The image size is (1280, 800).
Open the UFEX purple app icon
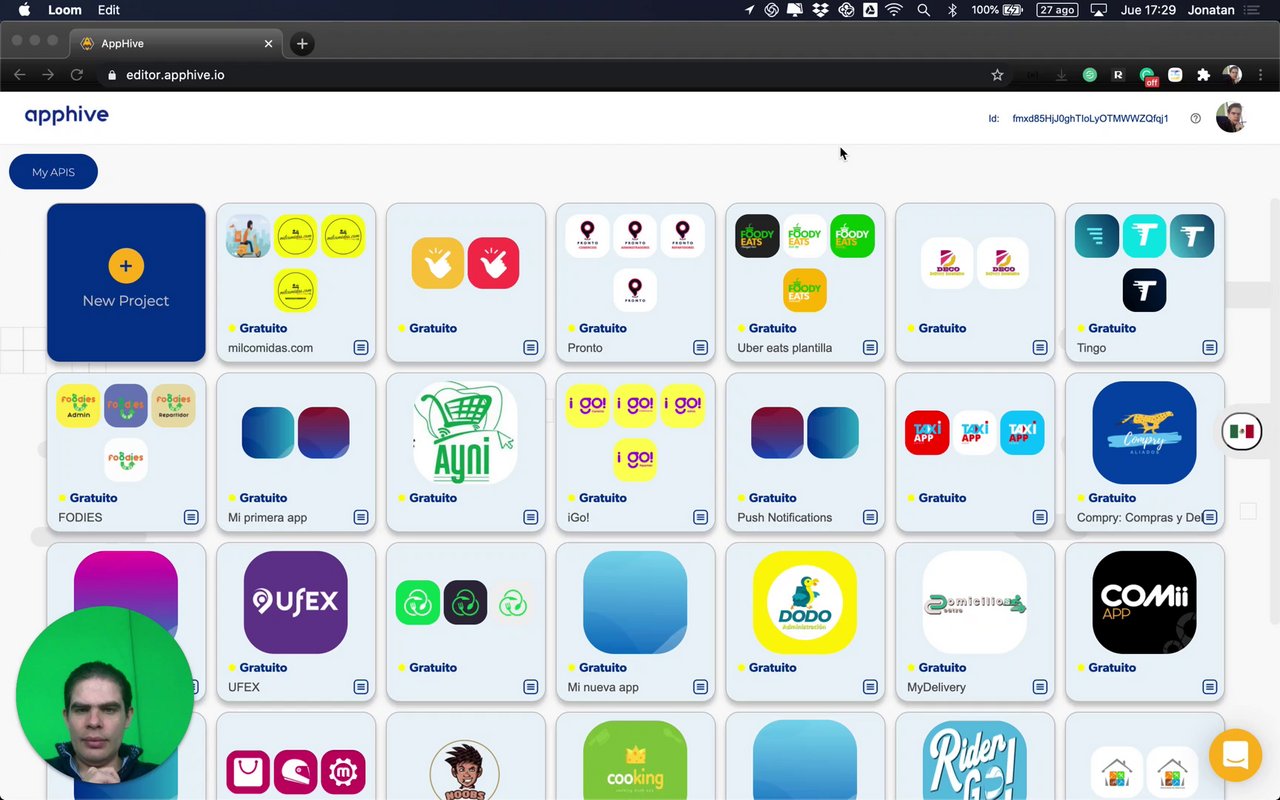tap(295, 602)
